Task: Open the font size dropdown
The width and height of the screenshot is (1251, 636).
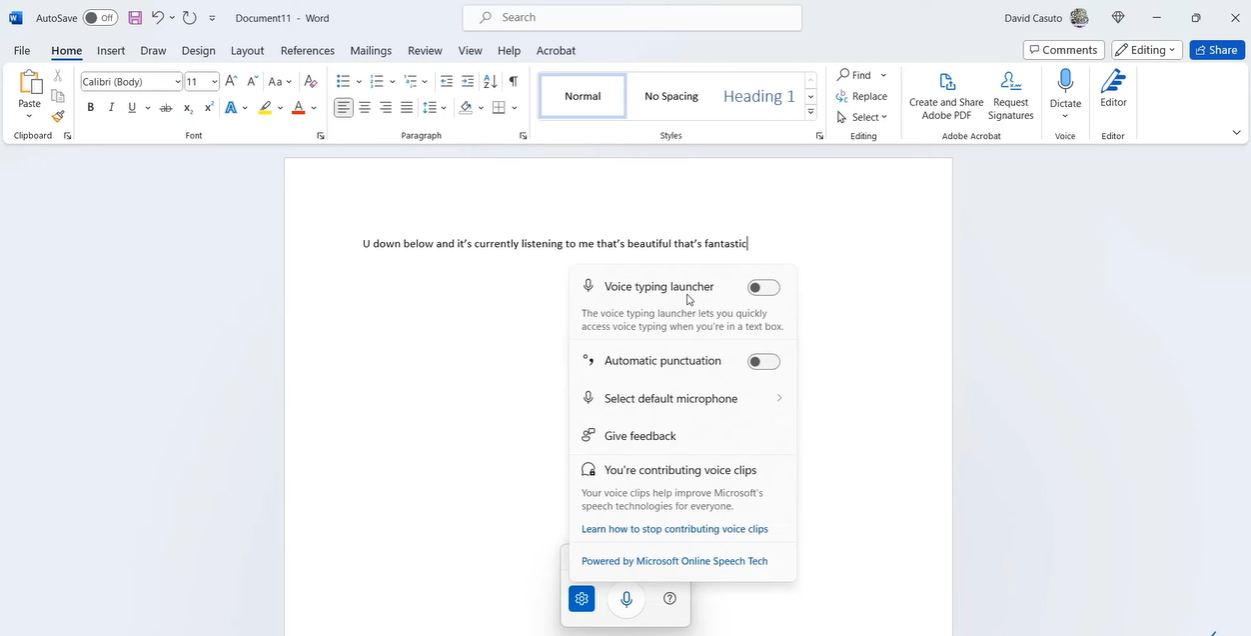Action: click(x=214, y=82)
